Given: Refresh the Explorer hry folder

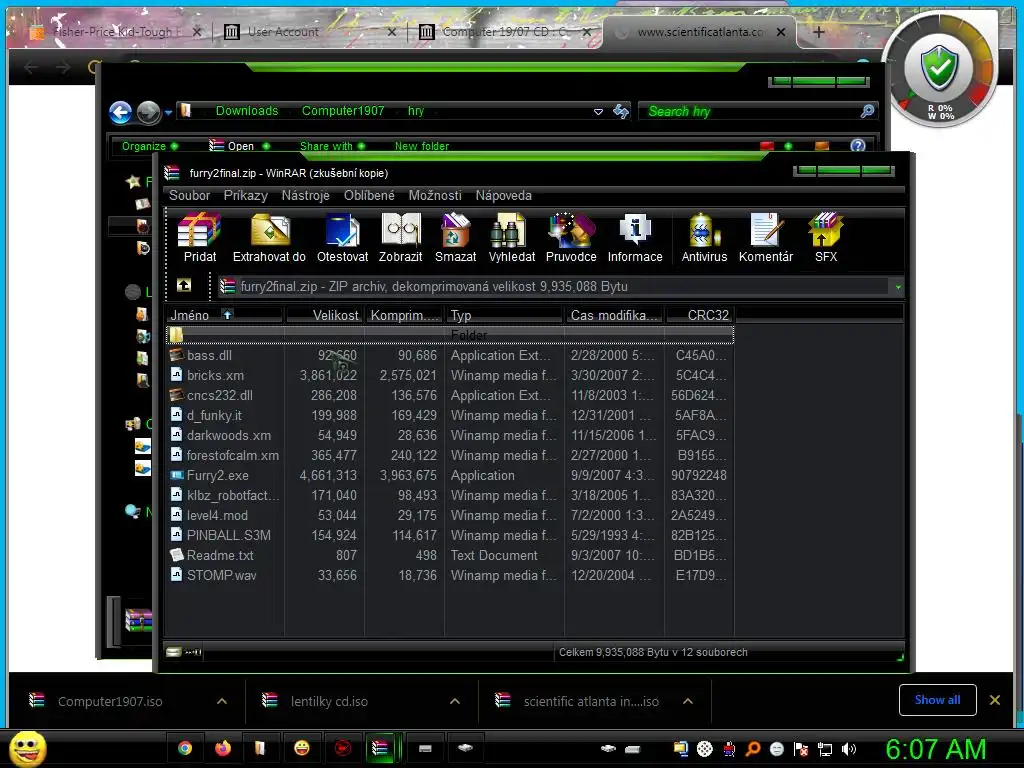Looking at the screenshot, I should [621, 112].
